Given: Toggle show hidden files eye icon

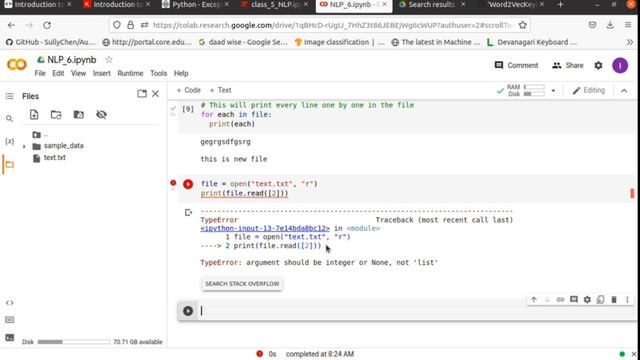Looking at the screenshot, I should [x=101, y=115].
